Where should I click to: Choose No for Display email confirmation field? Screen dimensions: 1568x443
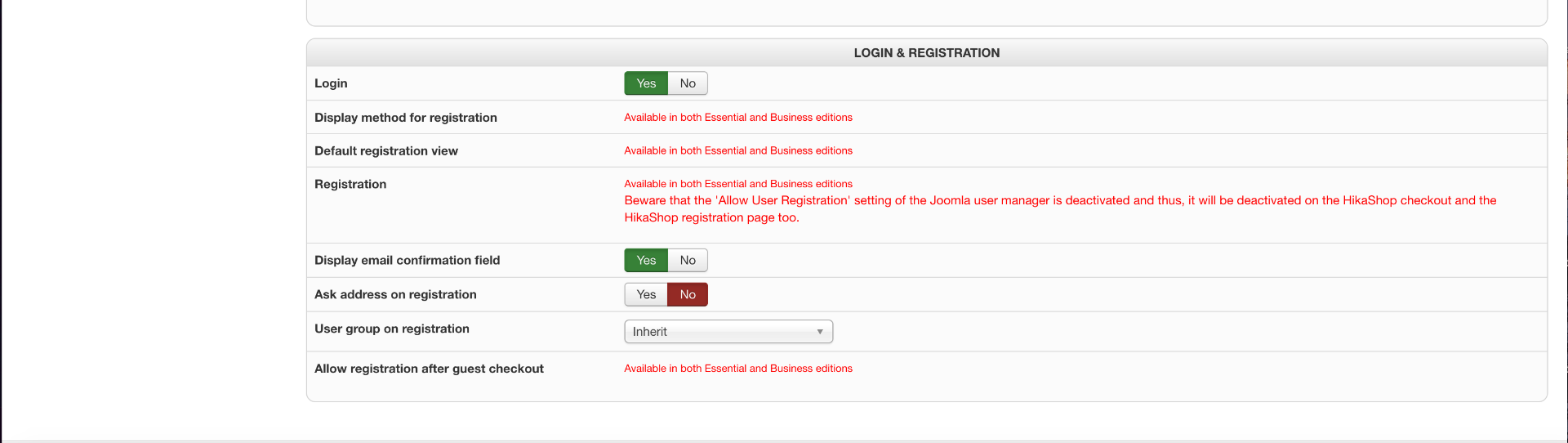pos(688,260)
